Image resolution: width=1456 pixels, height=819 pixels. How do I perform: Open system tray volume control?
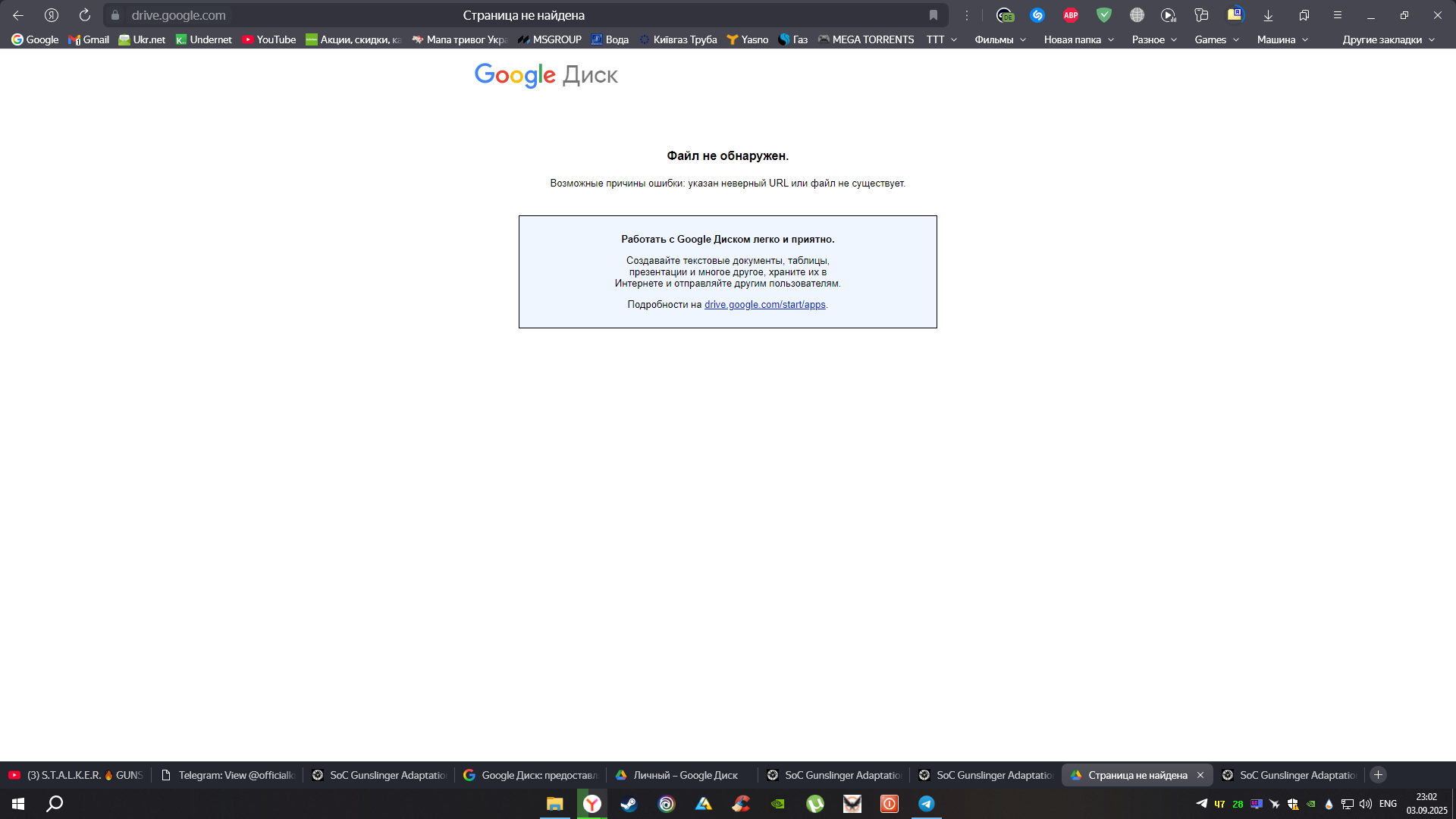[1366, 804]
